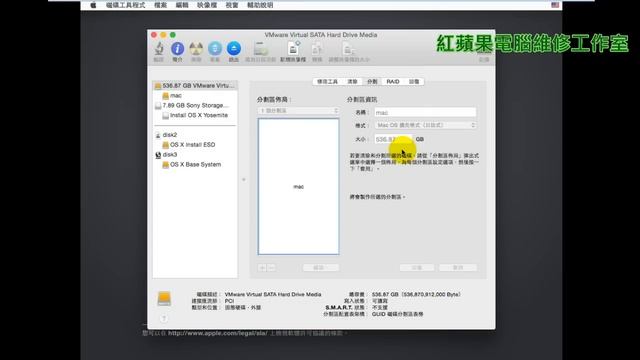Open the 檔案 menu in menu bar
This screenshot has height=360, width=640.
pos(160,5)
